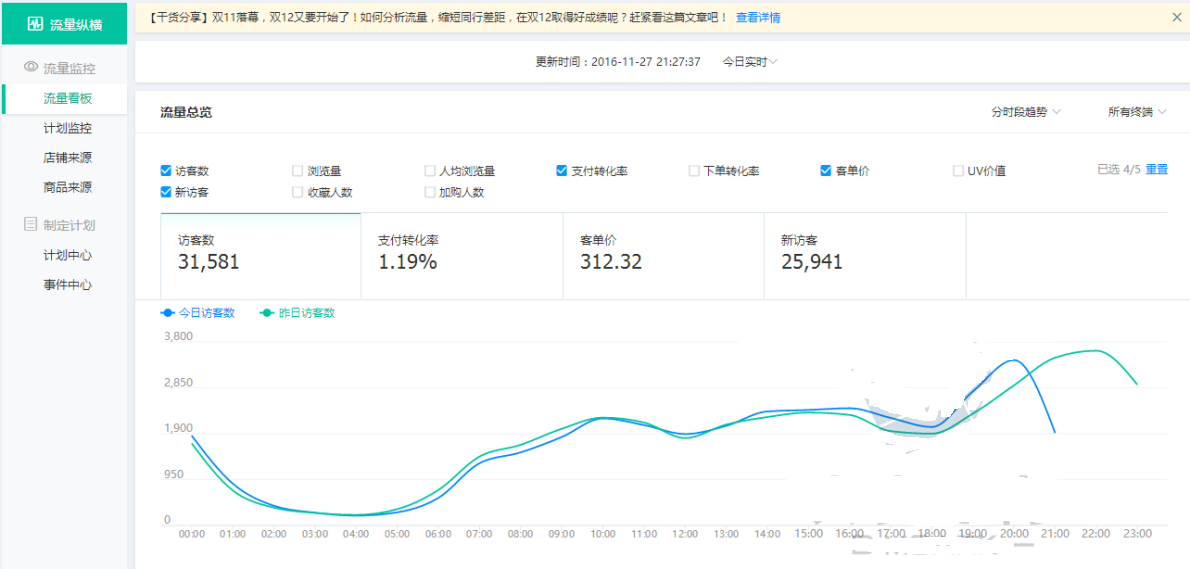
Task: Click the 查看详情 link
Action: point(758,18)
